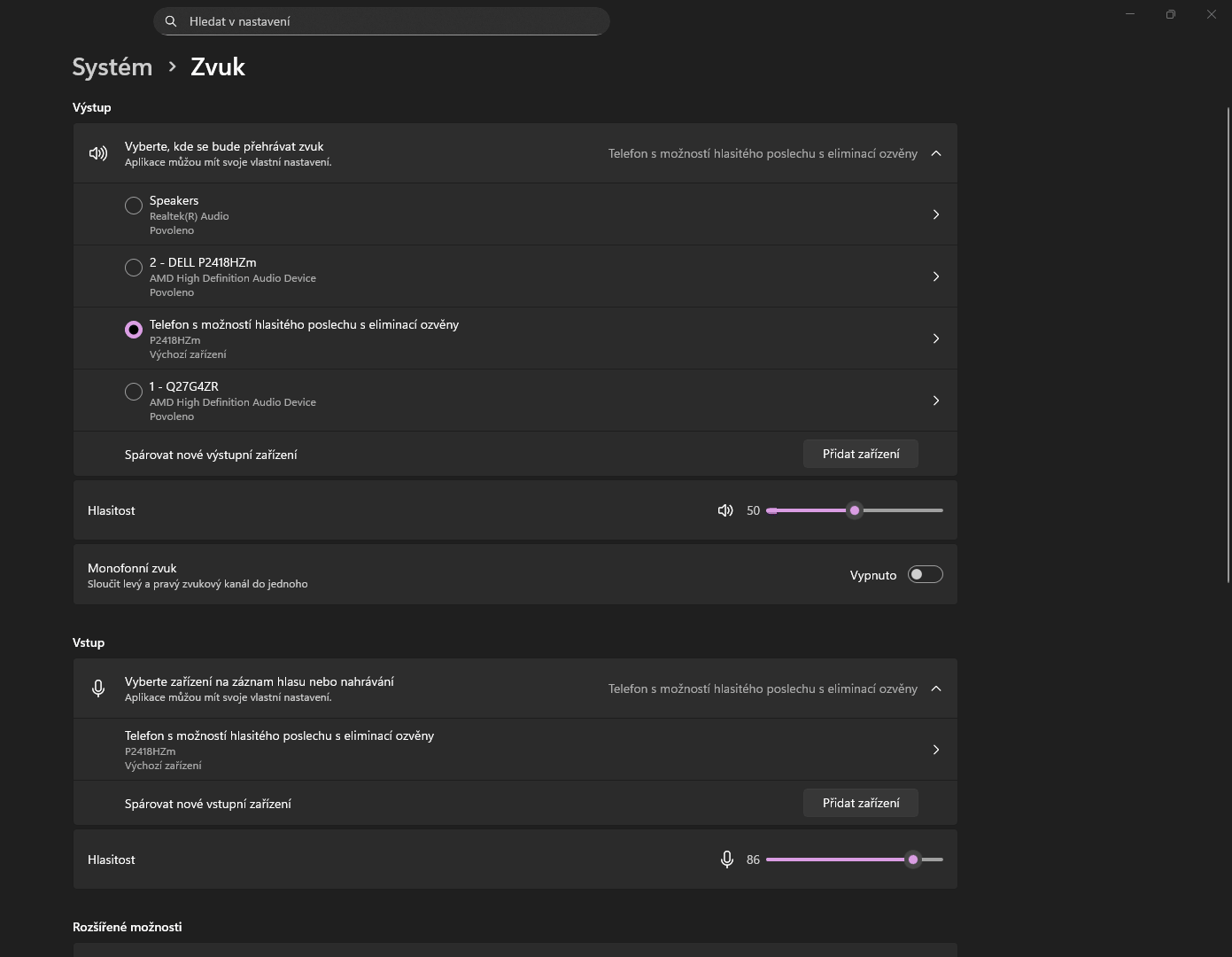1232x957 pixels.
Task: Select 2 - DELL P2418HZm output radio button
Action: (x=134, y=268)
